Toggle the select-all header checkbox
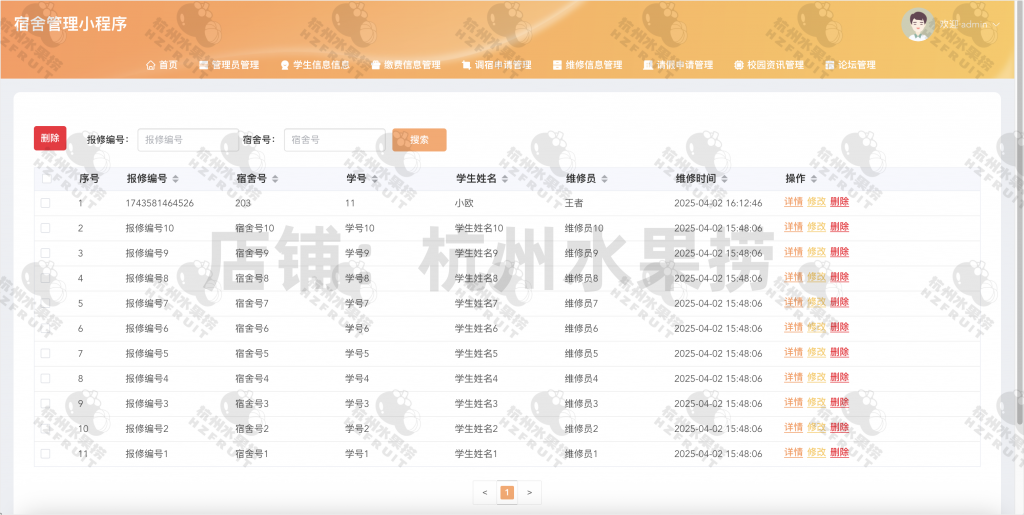This screenshot has width=1024, height=515. (46, 178)
